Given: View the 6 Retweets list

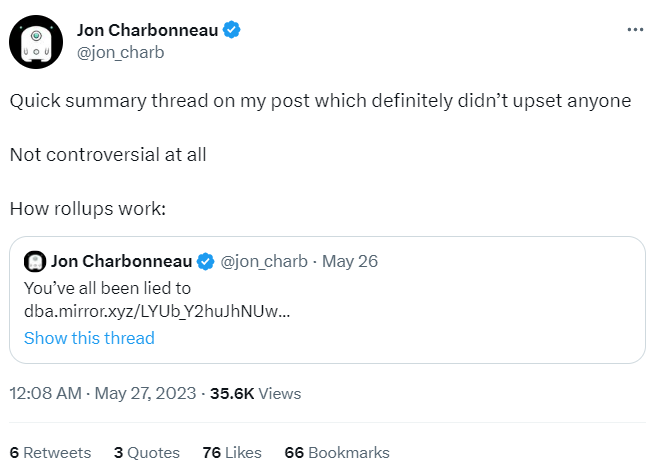Looking at the screenshot, I should 50,452.
